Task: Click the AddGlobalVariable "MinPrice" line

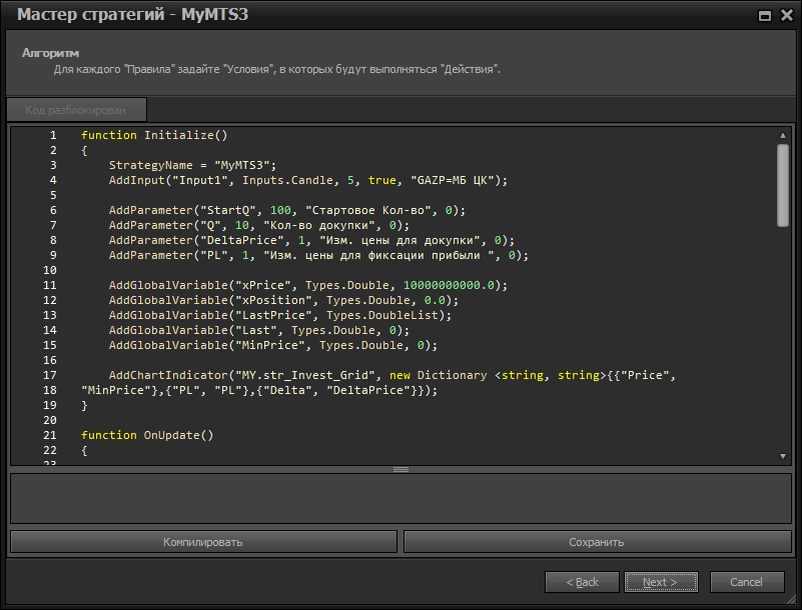Action: click(273, 345)
